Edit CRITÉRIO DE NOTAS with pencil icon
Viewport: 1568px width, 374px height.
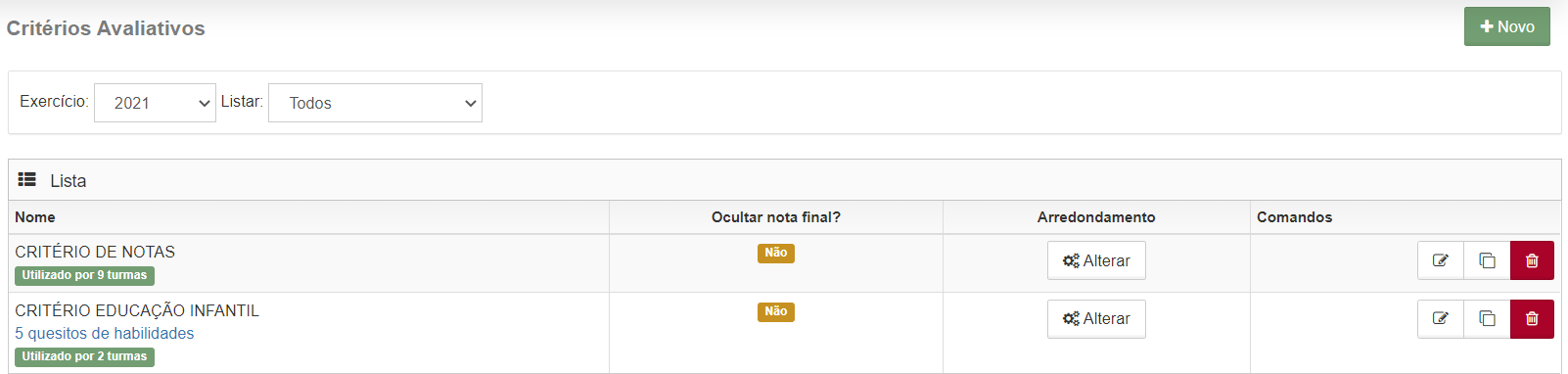pos(1441,260)
